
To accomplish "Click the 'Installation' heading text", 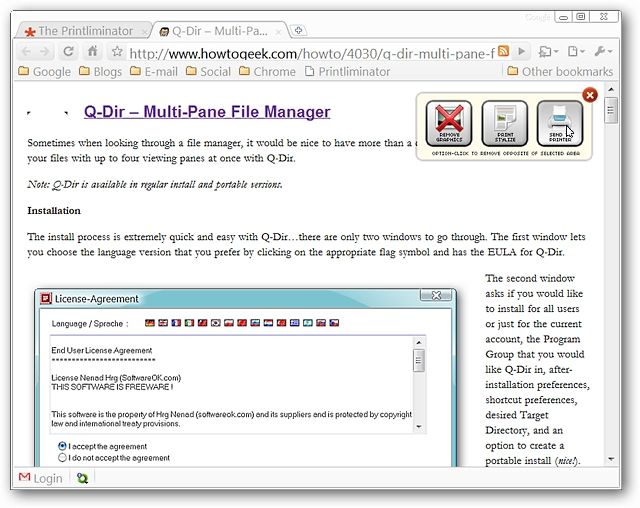I will 54,211.
